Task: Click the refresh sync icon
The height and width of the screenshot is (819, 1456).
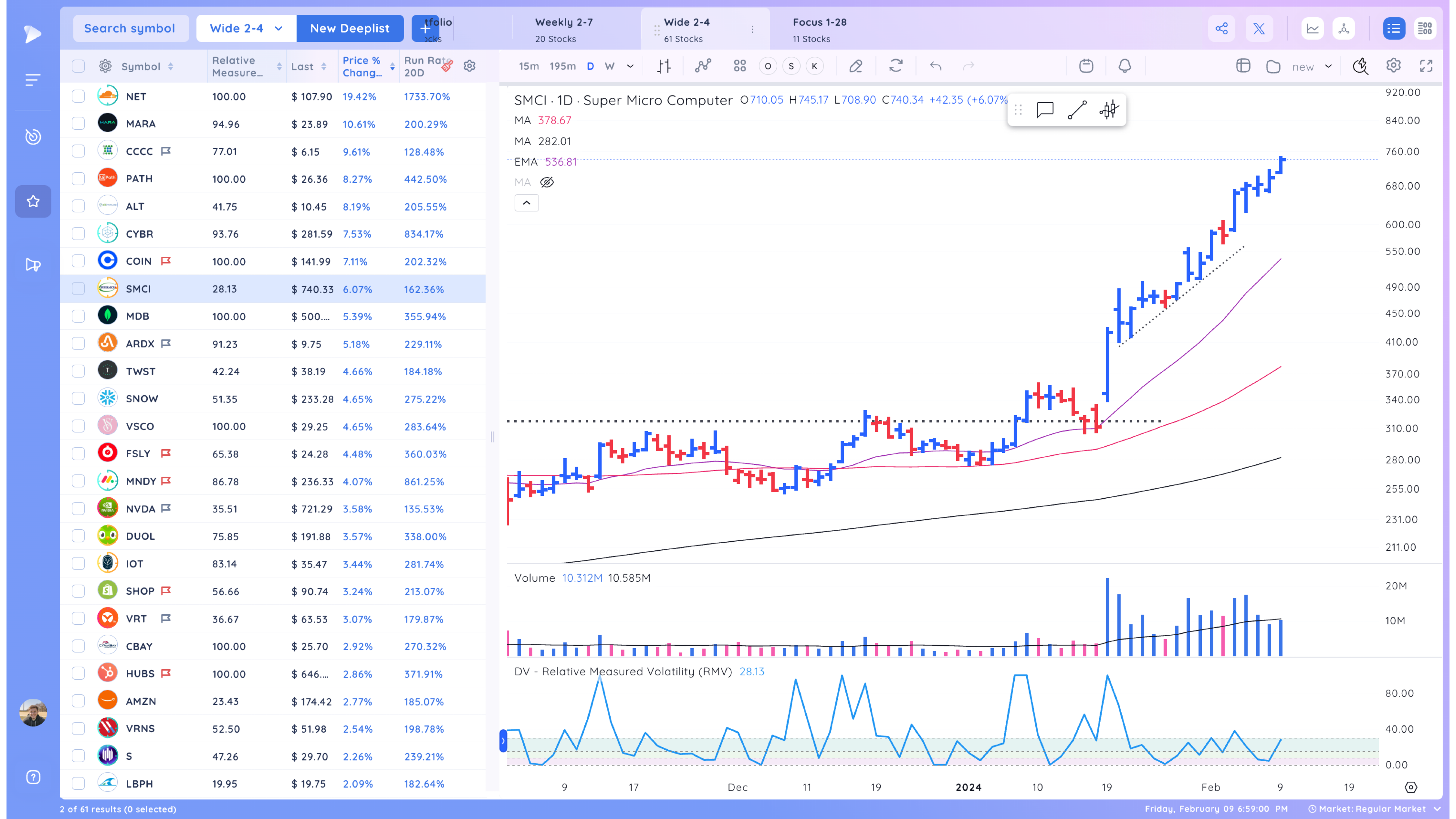Action: [x=896, y=66]
